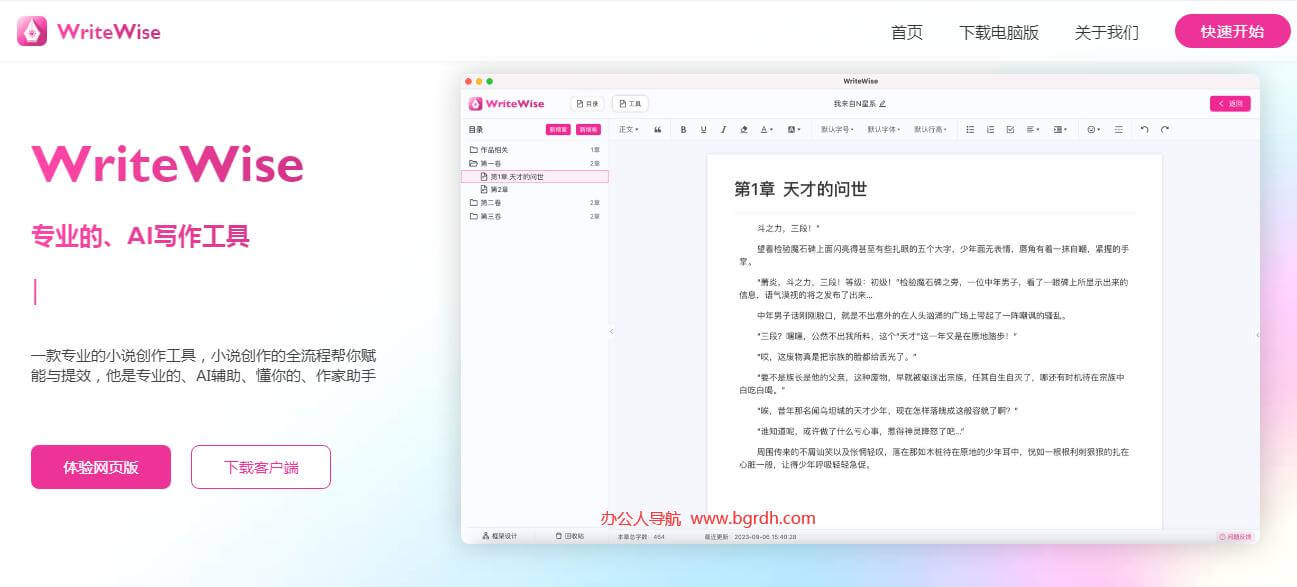This screenshot has height=587, width=1297.
Task: Open 框架设计 in bottom bar
Action: (x=500, y=536)
